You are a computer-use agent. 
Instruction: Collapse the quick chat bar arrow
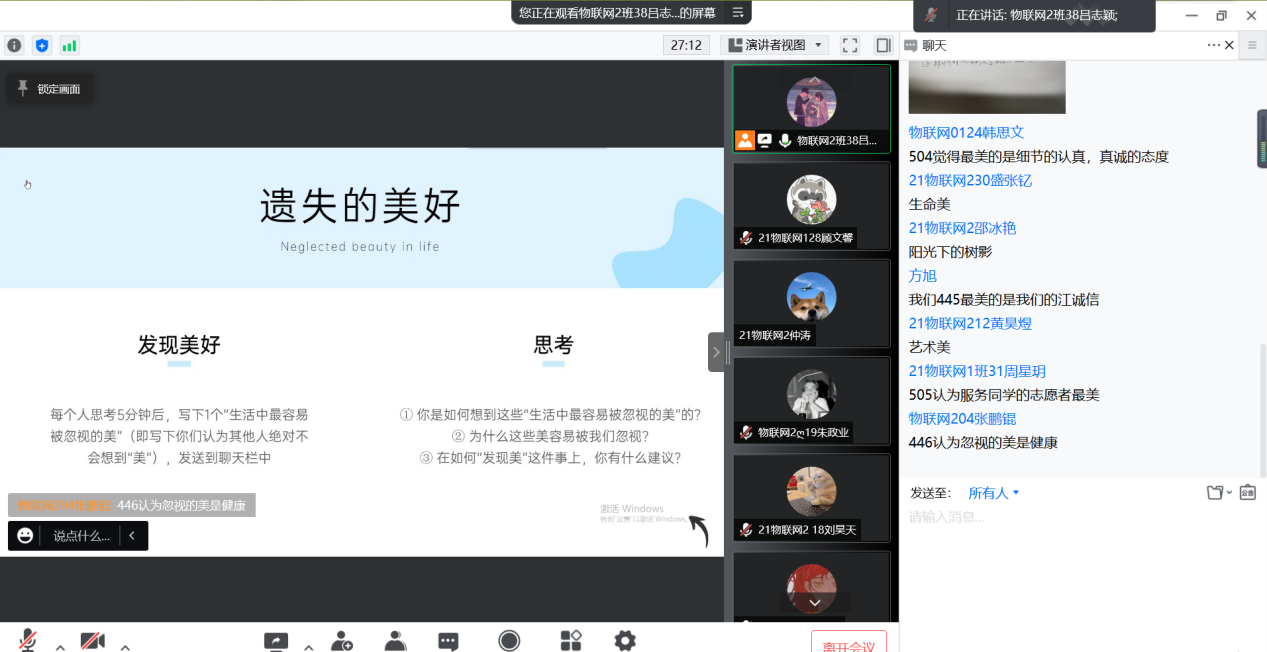(132, 536)
